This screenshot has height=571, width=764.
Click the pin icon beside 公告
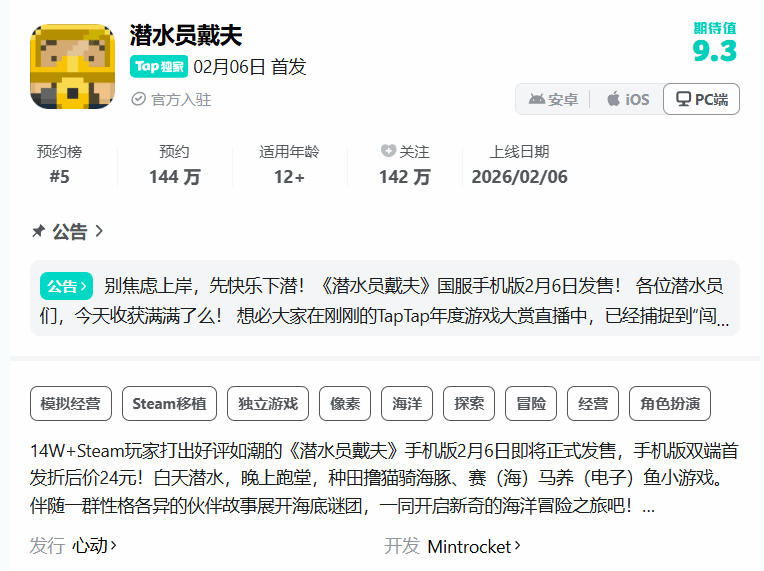pyautogui.click(x=38, y=232)
